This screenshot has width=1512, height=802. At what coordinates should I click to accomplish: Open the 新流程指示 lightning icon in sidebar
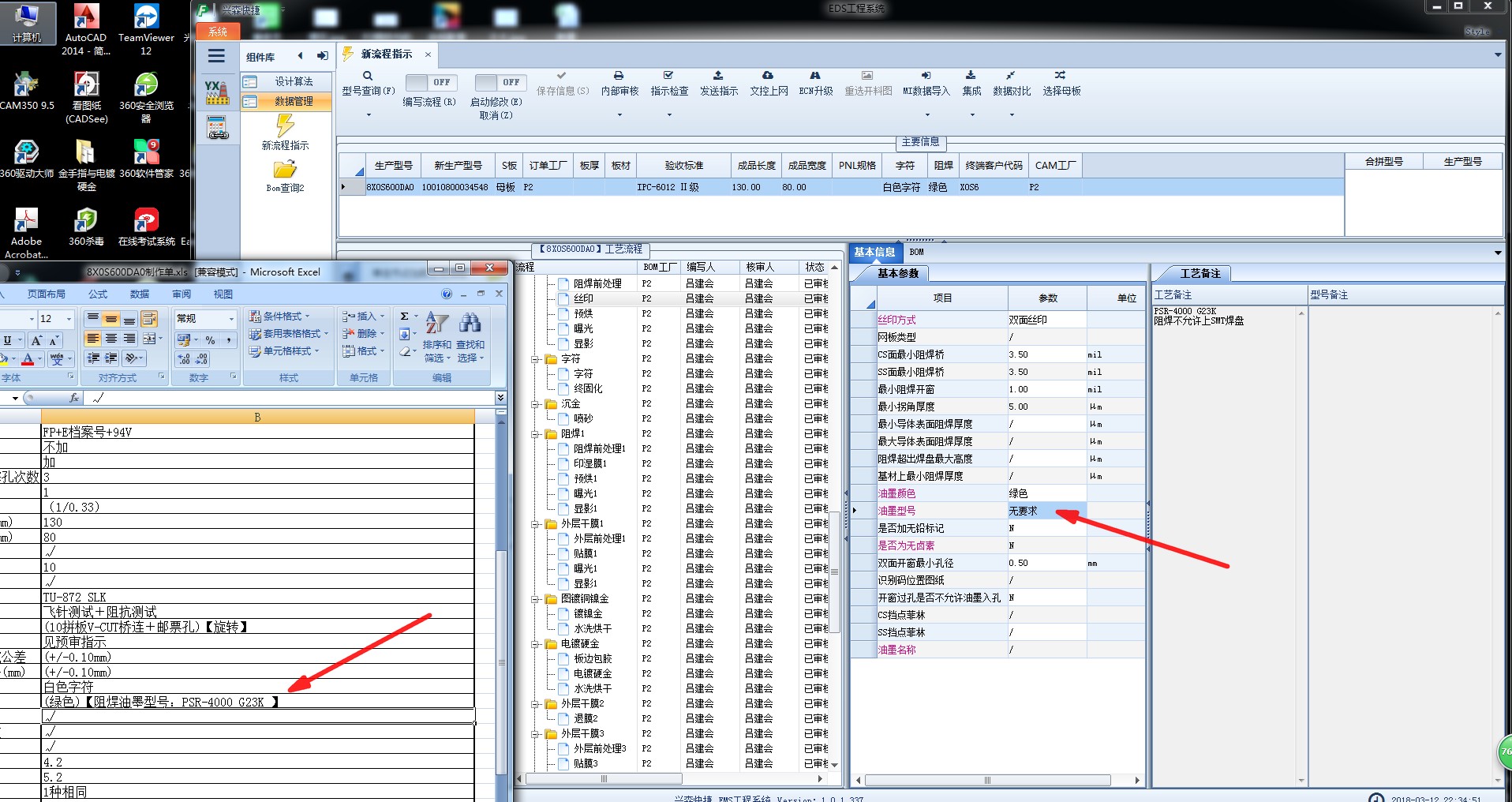[285, 126]
